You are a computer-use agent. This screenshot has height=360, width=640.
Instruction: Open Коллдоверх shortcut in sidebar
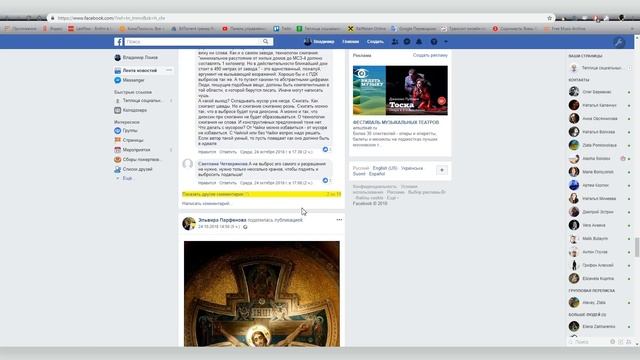[131, 110]
